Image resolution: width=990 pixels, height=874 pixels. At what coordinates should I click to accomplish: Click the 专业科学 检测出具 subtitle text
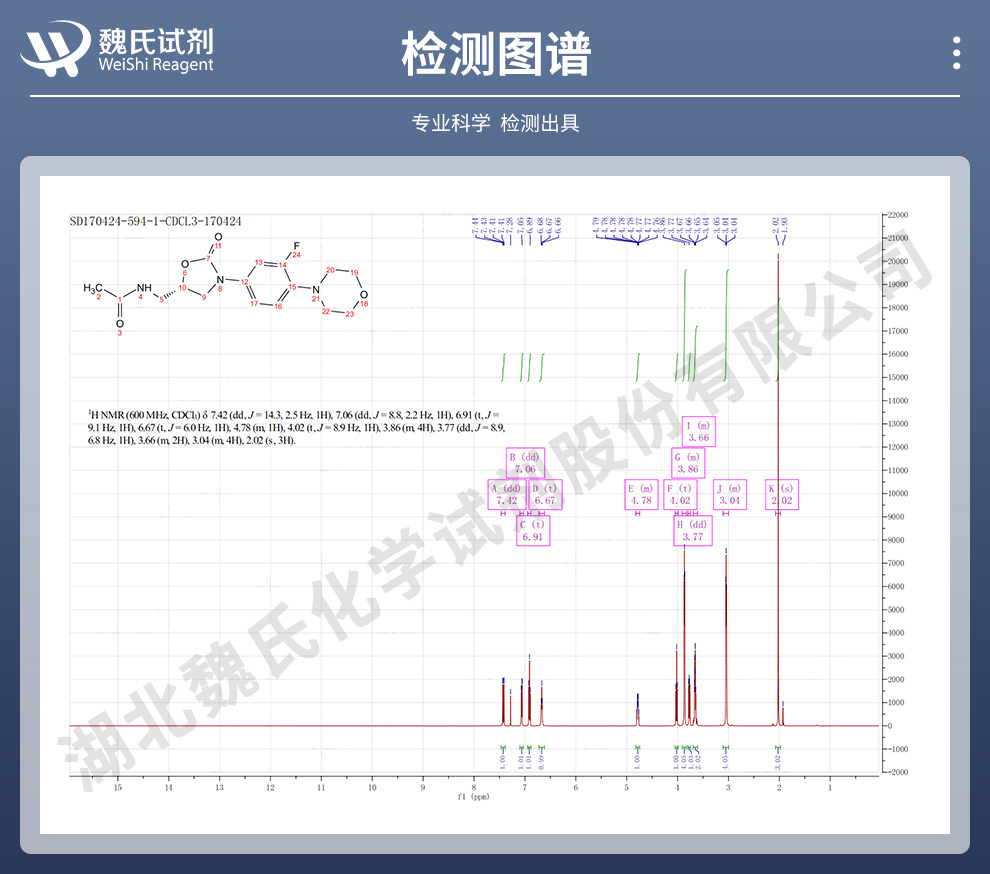495,123
